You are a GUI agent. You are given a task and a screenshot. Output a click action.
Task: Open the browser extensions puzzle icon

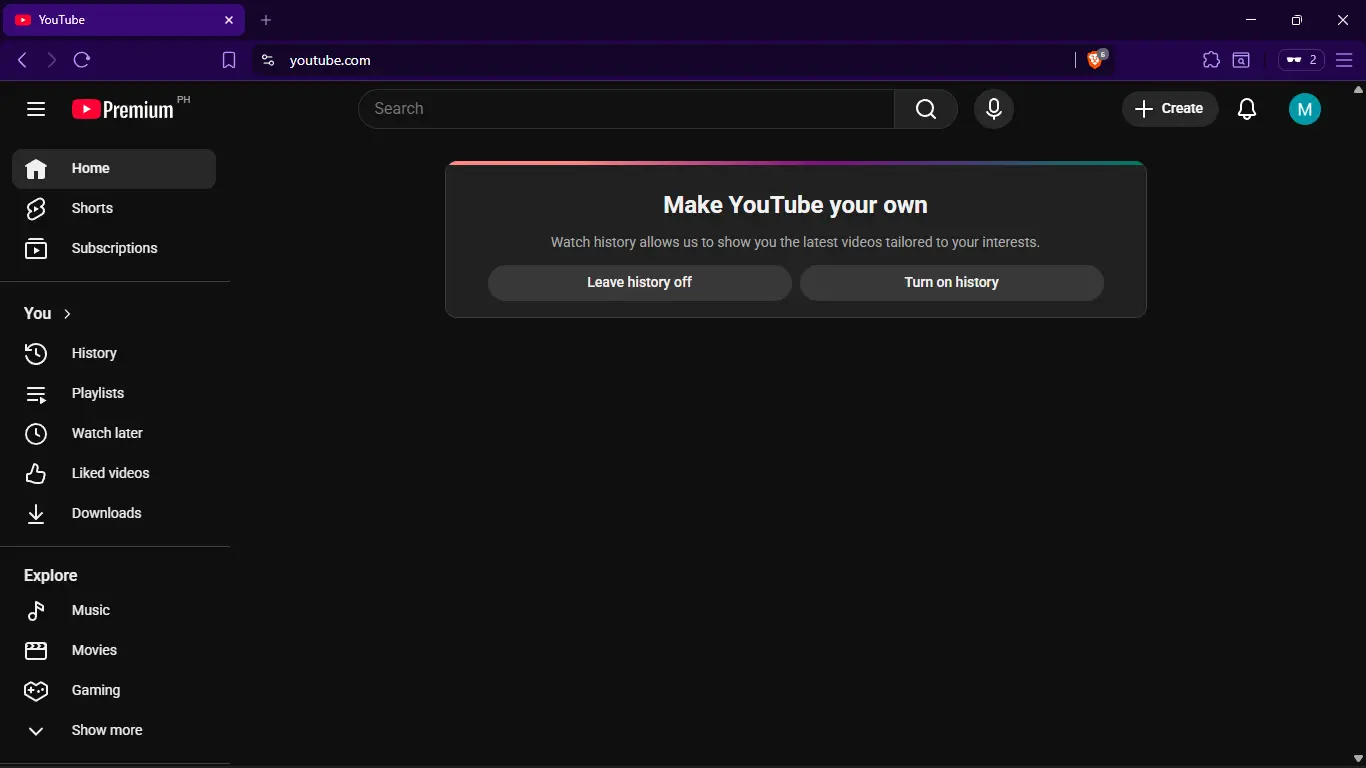coord(1211,60)
